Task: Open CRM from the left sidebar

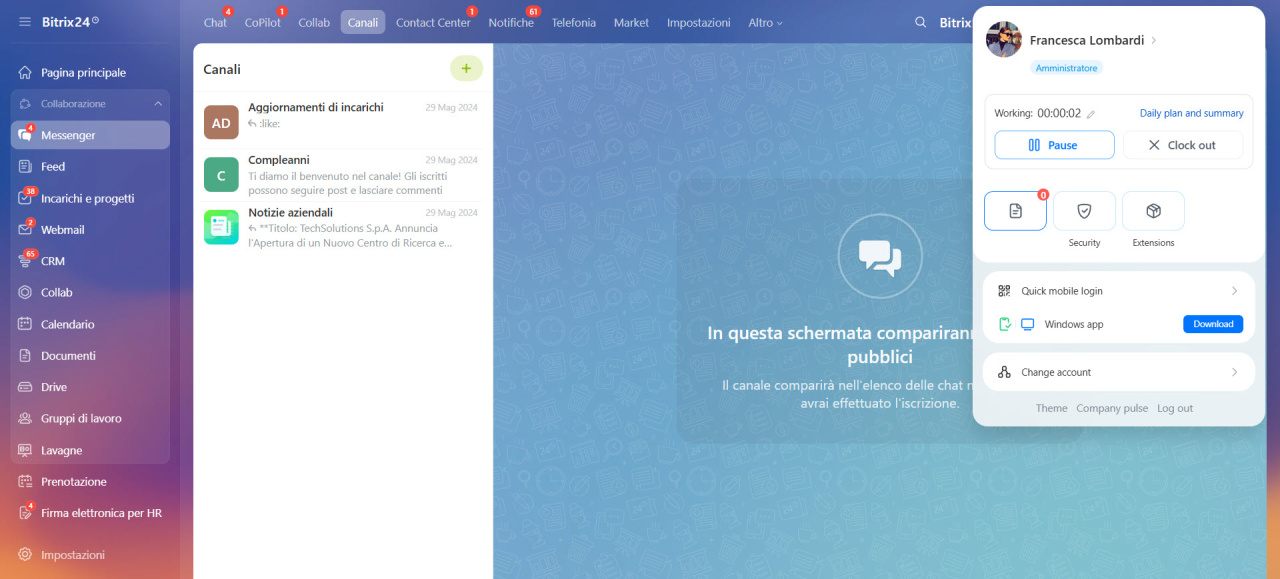Action: click(x=52, y=261)
